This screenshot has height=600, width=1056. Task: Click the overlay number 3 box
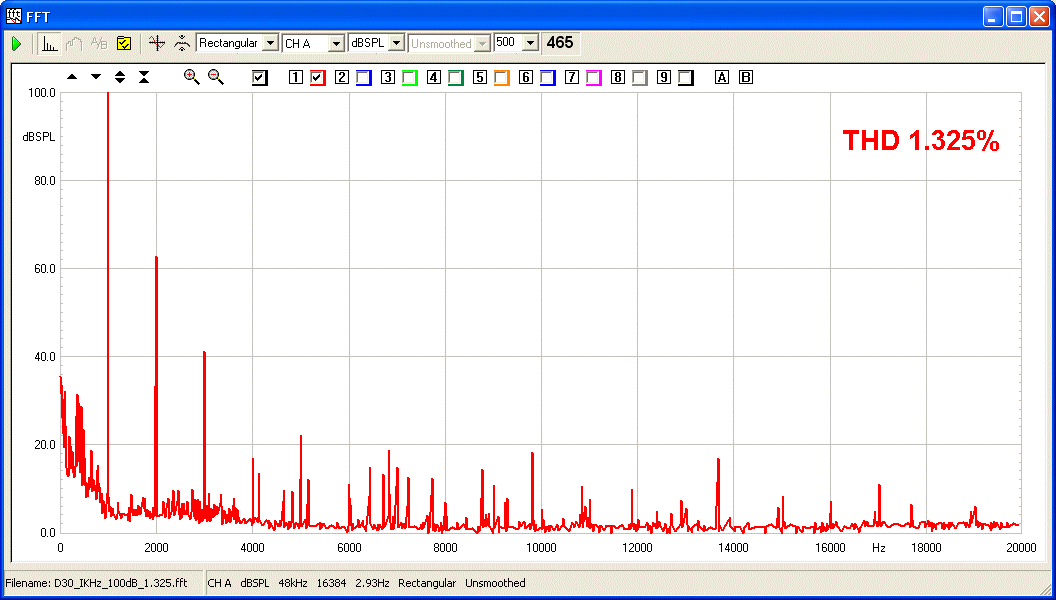[x=388, y=77]
